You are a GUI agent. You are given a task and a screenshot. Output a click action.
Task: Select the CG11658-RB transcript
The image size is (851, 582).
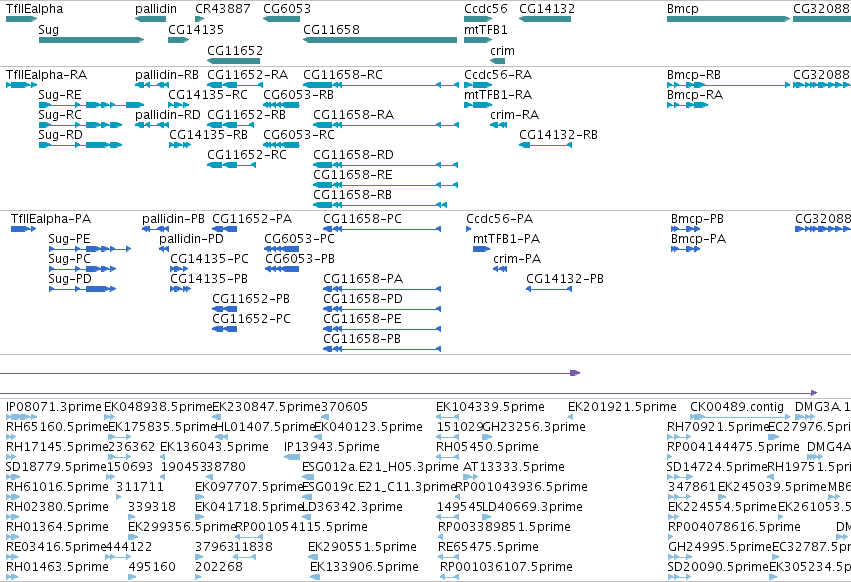coord(380,205)
